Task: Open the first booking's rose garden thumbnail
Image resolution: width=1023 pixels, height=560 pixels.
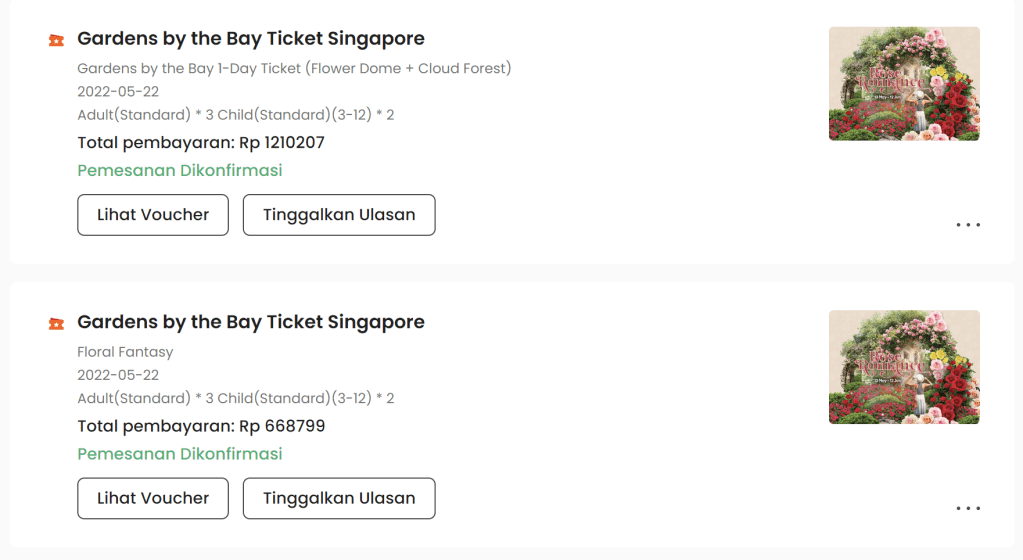Action: (904, 83)
